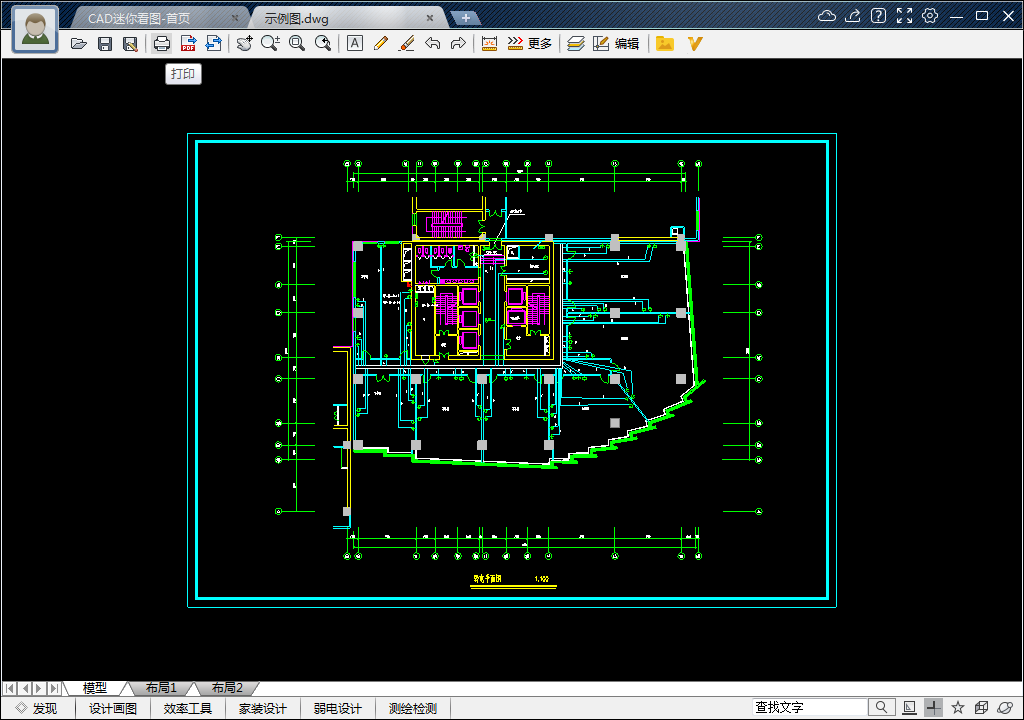Viewport: 1024px width, 720px height.
Task: Toggle the crosshair cursor button in status bar
Action: 932,708
